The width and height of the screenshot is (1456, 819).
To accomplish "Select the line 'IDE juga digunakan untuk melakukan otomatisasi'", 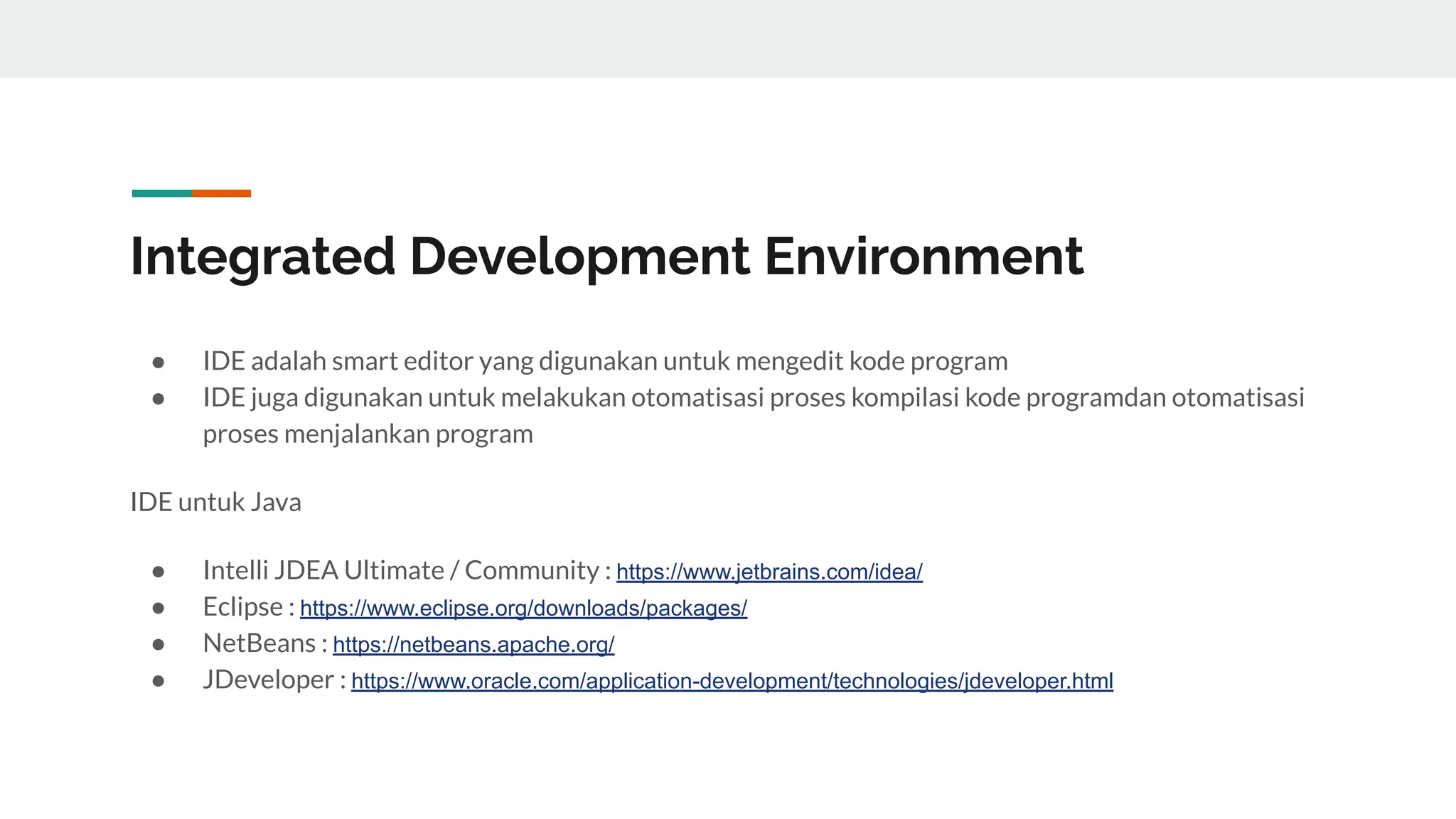I will (x=754, y=397).
